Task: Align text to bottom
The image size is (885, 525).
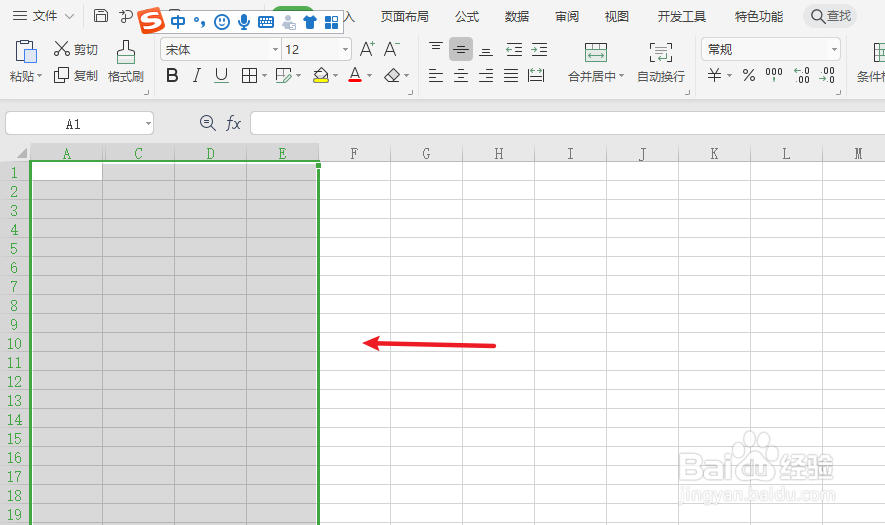Action: click(x=486, y=51)
